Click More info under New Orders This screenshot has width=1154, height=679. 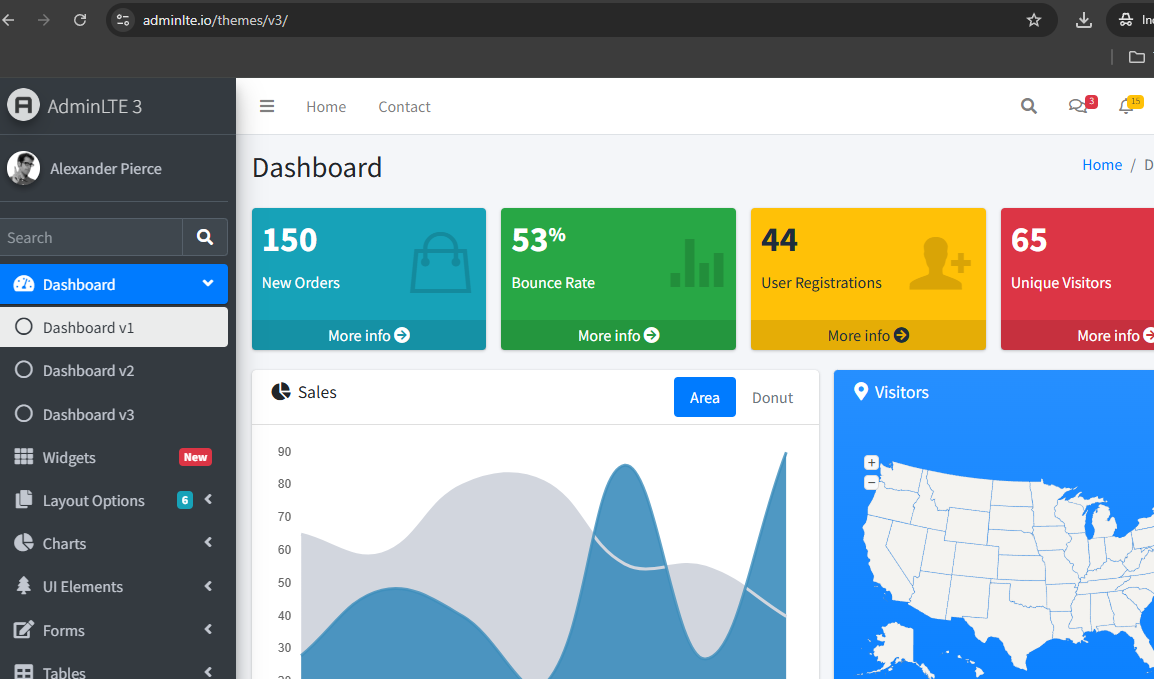(x=368, y=336)
